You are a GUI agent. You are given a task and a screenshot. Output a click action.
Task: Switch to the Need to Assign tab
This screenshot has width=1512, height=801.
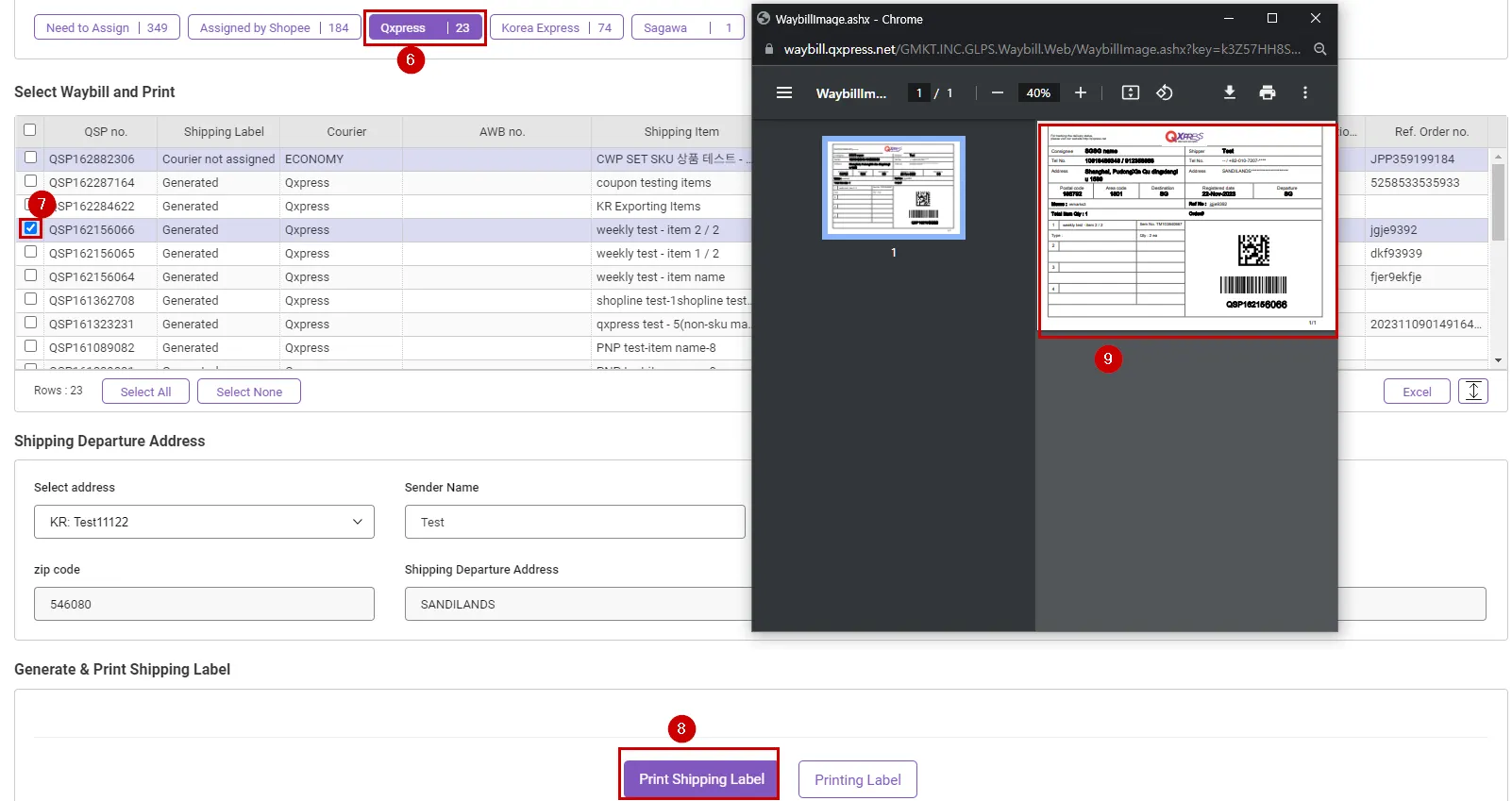click(107, 27)
